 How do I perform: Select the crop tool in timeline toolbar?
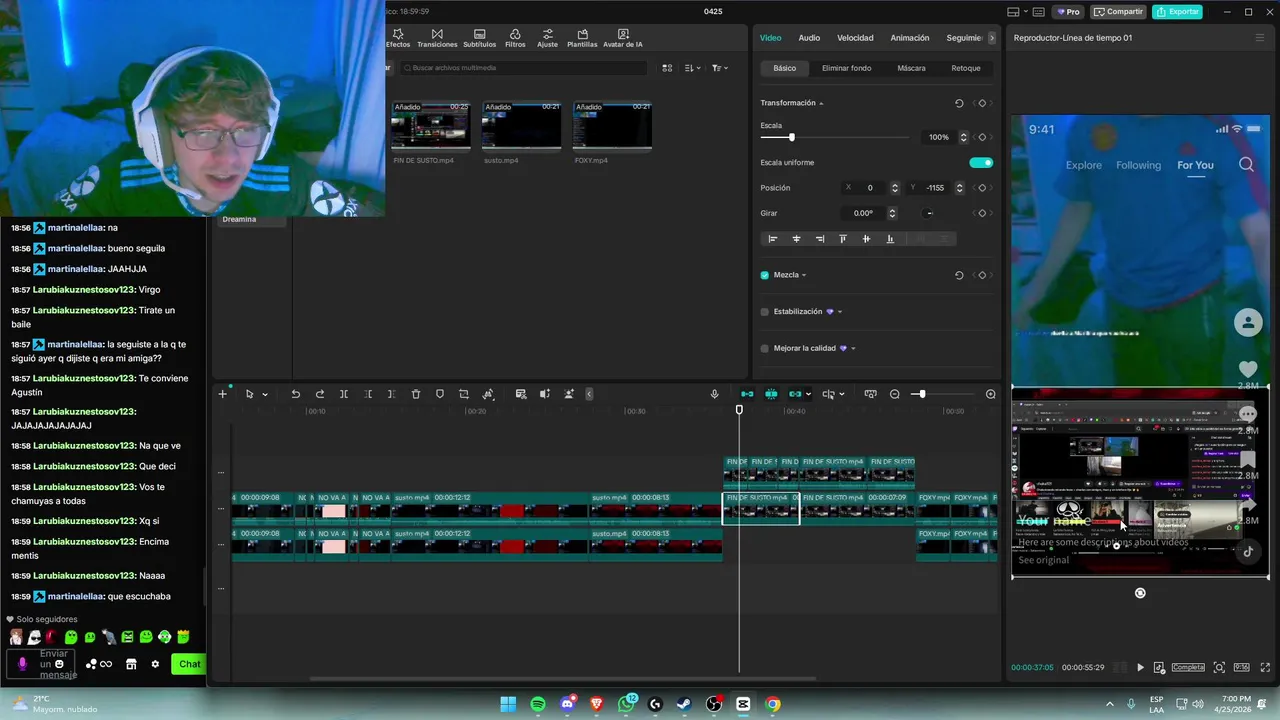point(464,394)
